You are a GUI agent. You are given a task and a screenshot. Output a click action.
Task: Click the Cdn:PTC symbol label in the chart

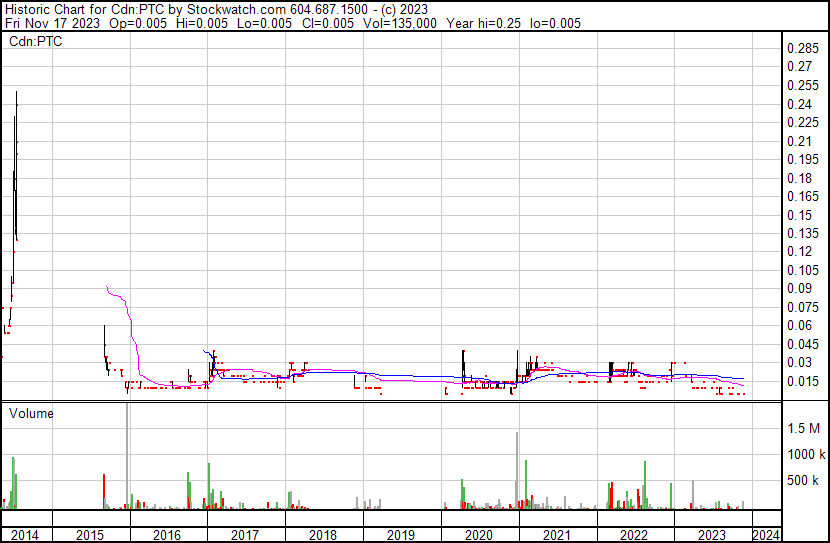[35, 41]
